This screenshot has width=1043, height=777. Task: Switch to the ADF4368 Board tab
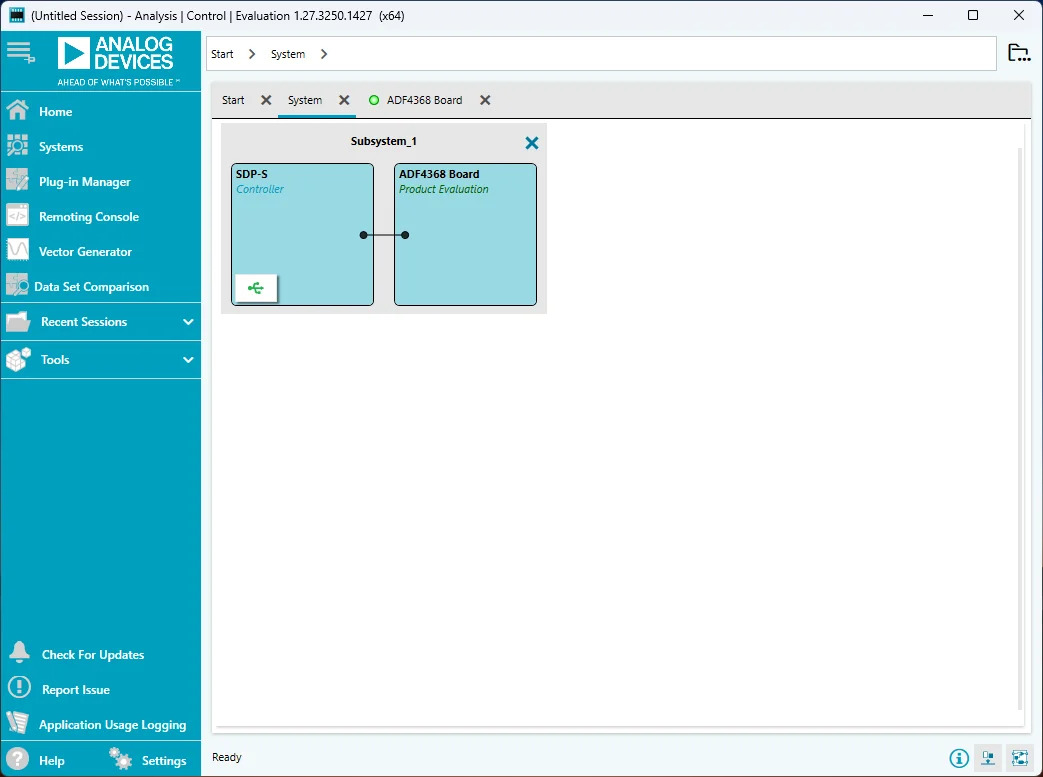click(x=424, y=100)
